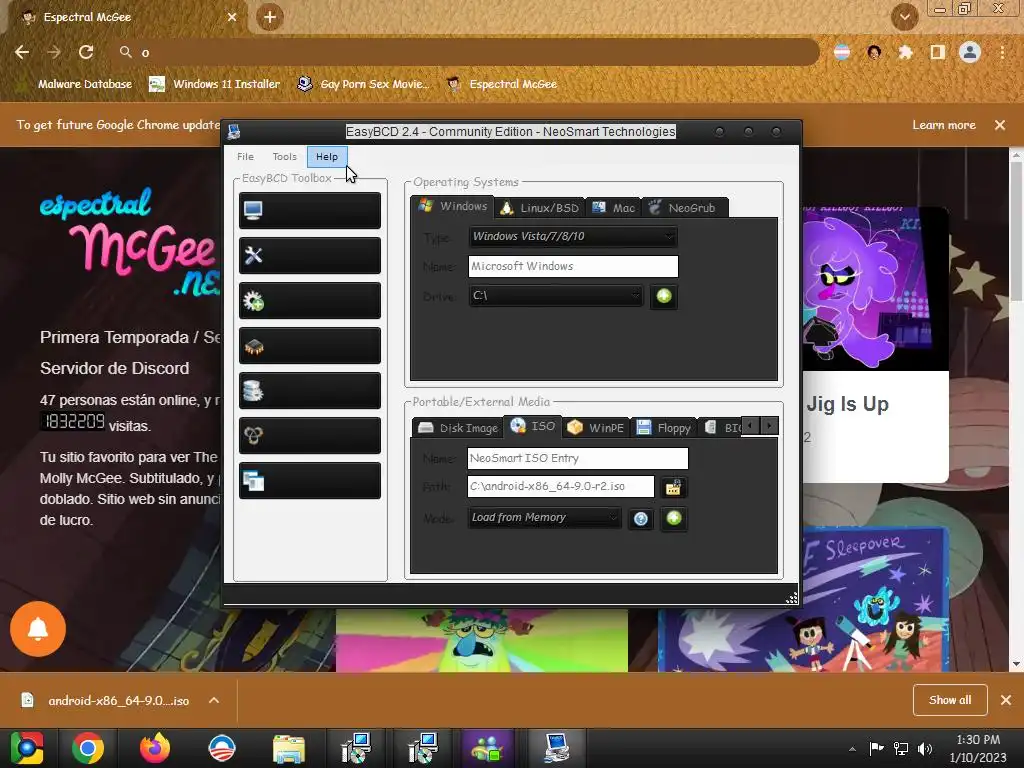Show hidden system tray icons
The height and width of the screenshot is (768, 1024).
(x=852, y=749)
